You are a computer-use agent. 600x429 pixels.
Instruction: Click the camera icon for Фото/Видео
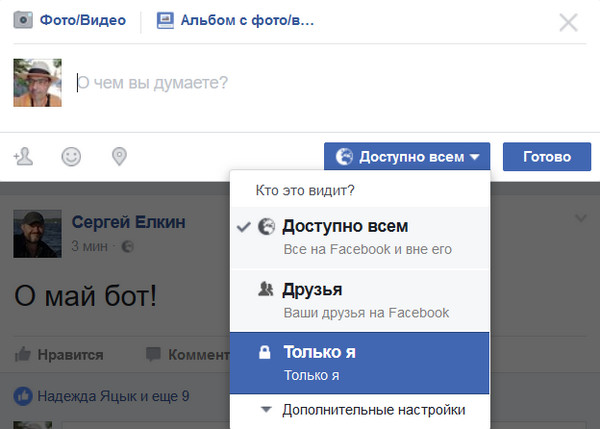(23, 19)
